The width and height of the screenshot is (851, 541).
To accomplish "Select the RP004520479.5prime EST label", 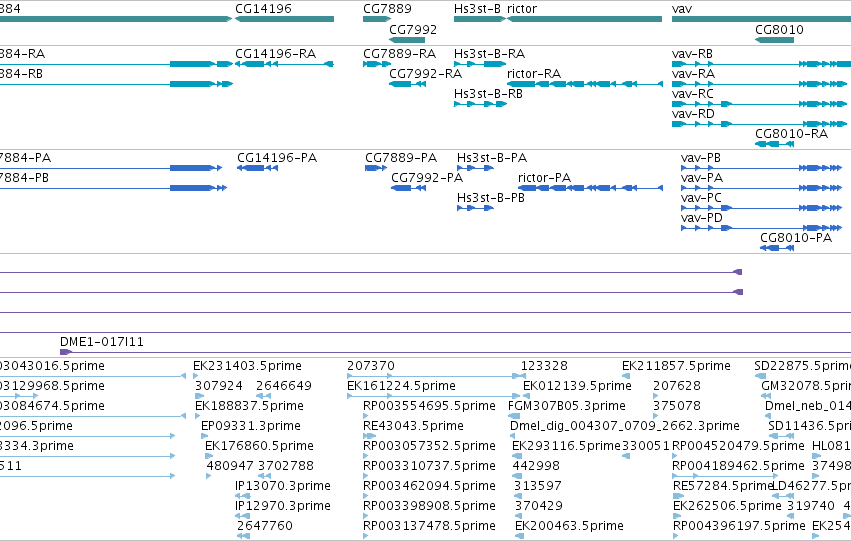I will click(x=738, y=446).
